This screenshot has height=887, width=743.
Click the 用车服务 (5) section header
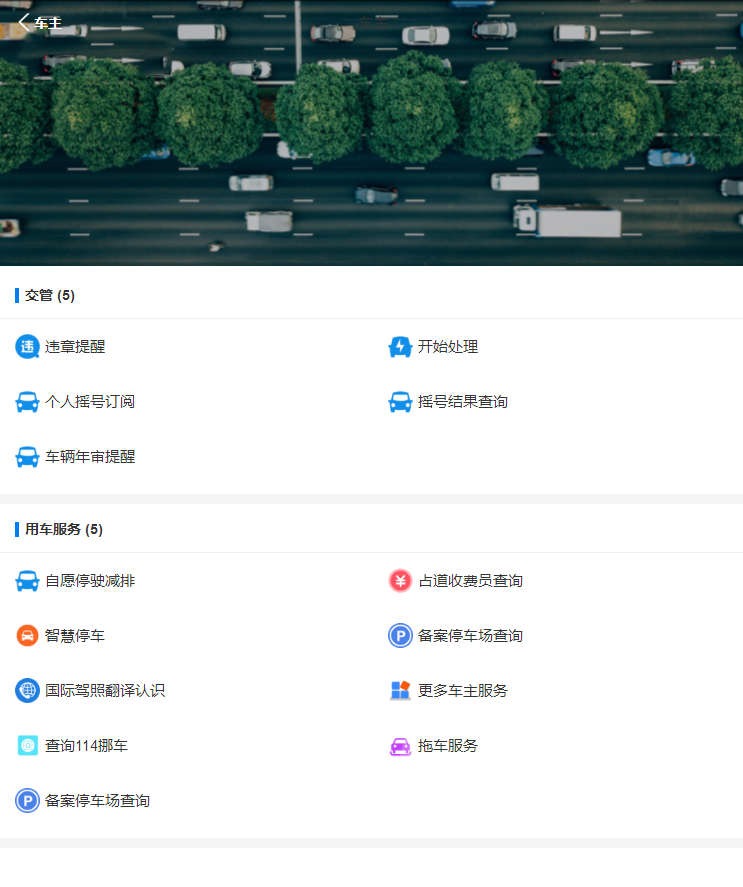pyautogui.click(x=64, y=529)
